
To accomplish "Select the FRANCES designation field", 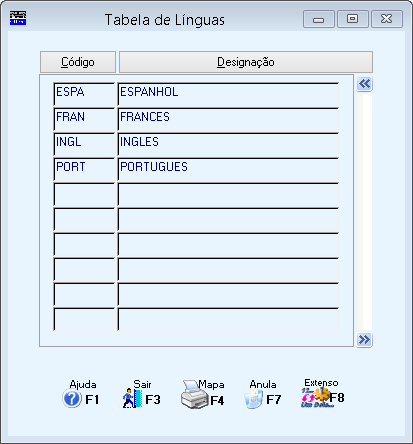I will coord(228,119).
